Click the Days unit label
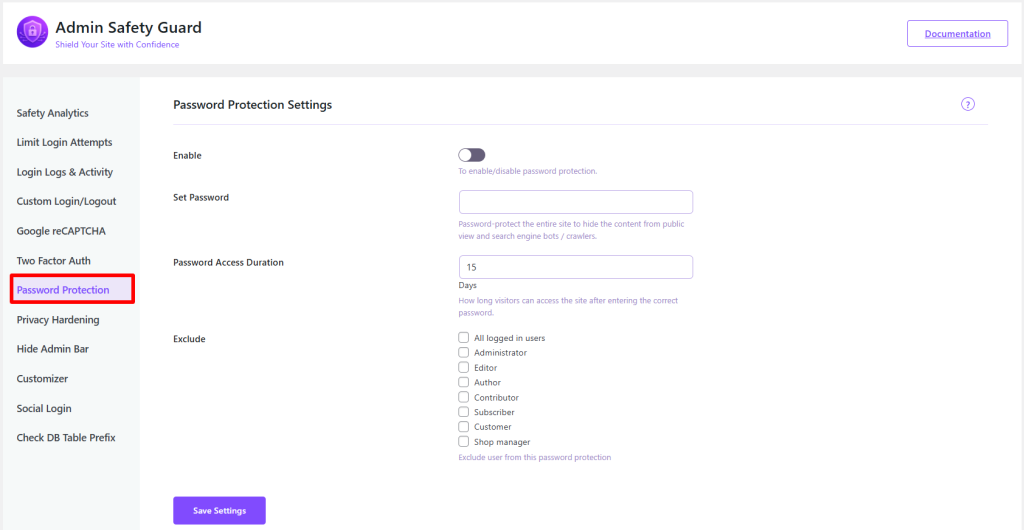 coord(468,286)
